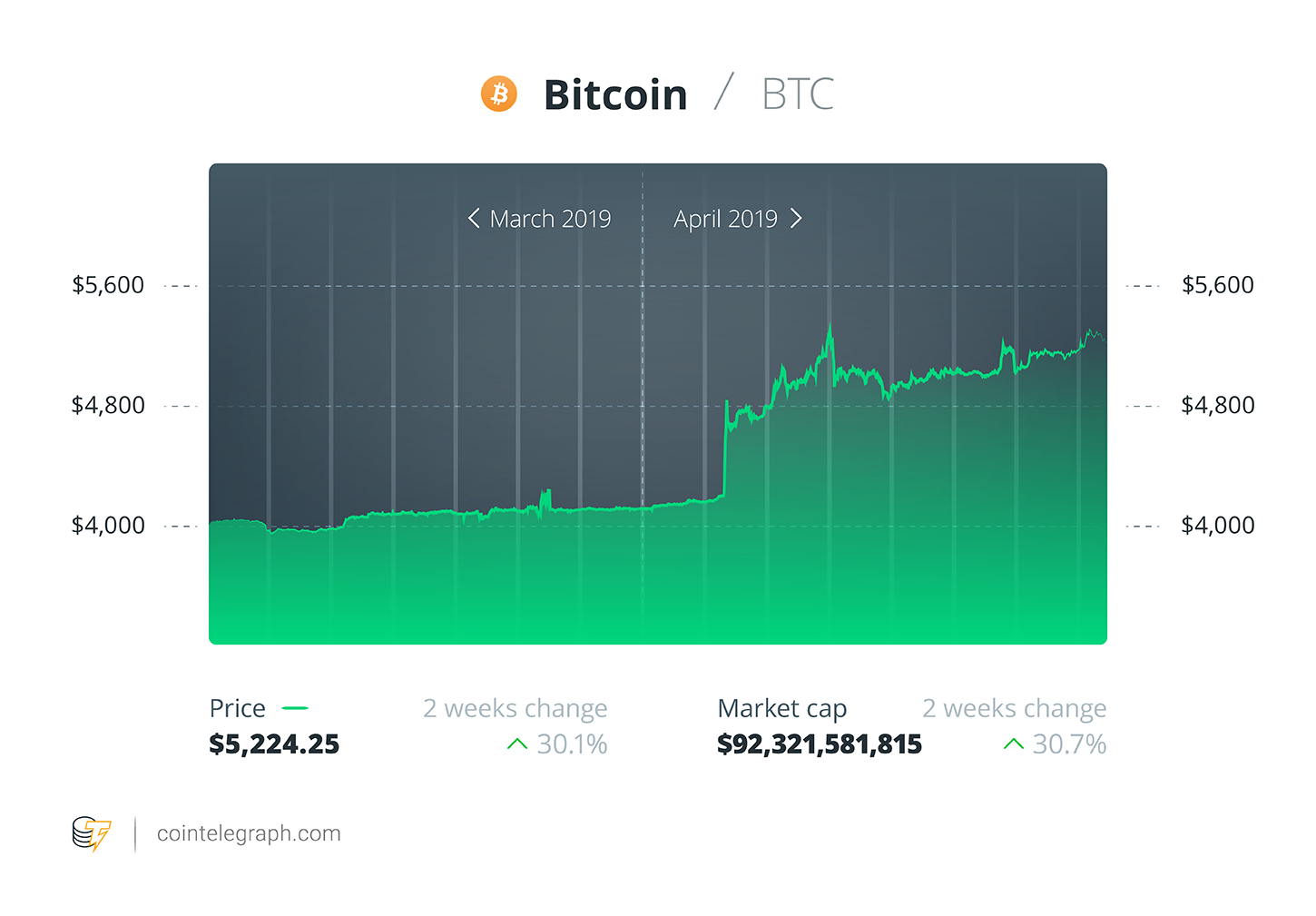Click the green Price legend line
The image size is (1316, 916).
pos(295,708)
